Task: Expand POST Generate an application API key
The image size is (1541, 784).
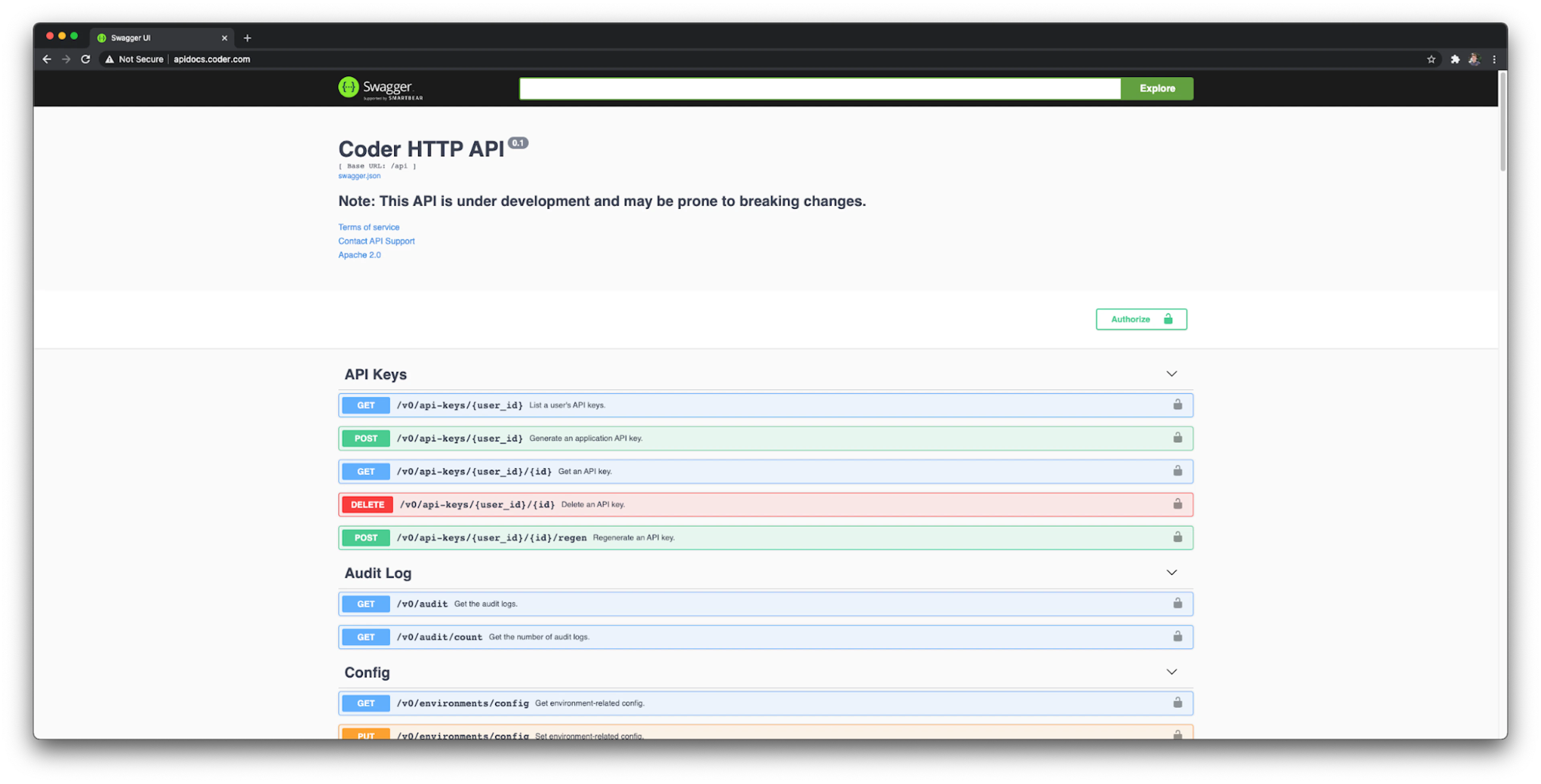Action: pyautogui.click(x=765, y=438)
